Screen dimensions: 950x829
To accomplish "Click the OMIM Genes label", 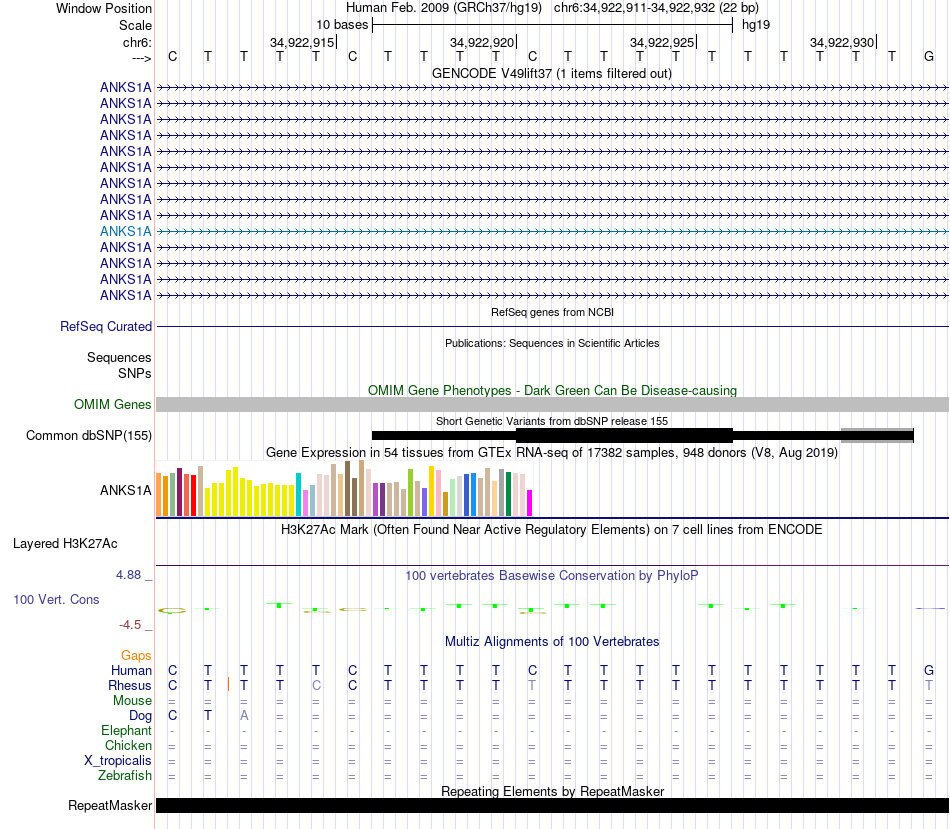I will tap(112, 404).
